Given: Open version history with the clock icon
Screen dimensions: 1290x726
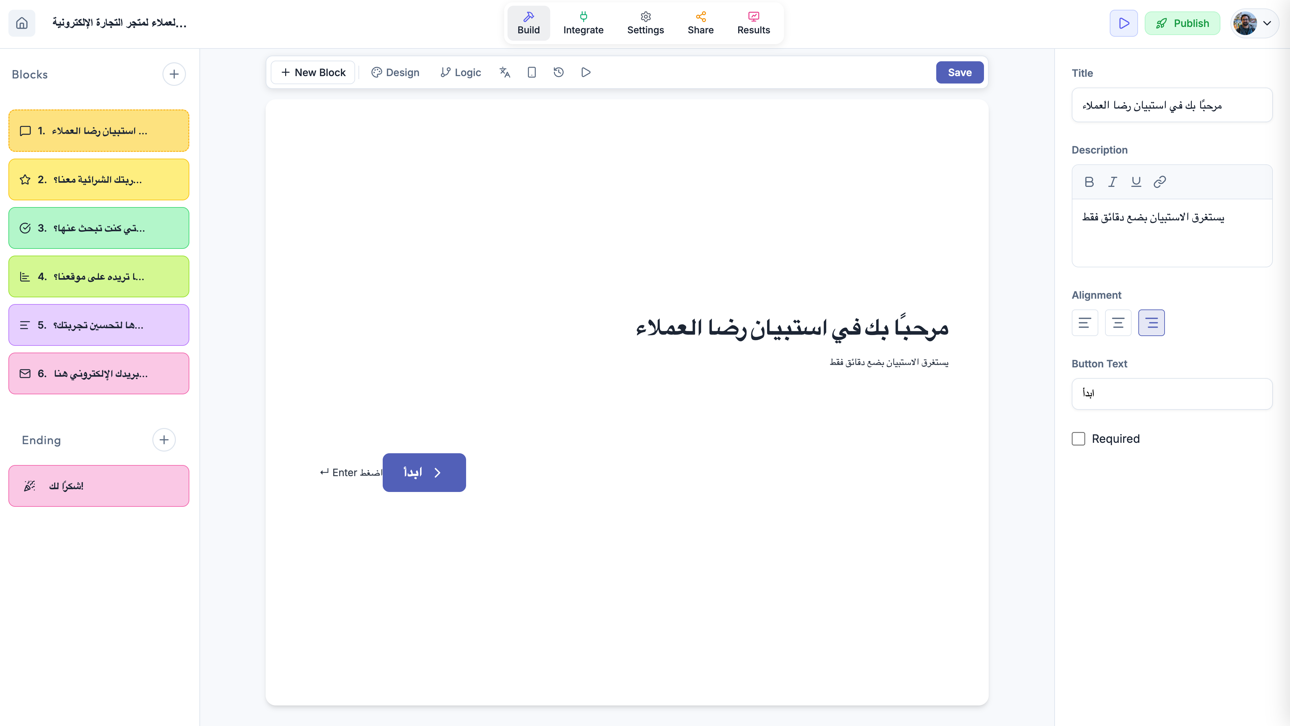Looking at the screenshot, I should [x=558, y=72].
